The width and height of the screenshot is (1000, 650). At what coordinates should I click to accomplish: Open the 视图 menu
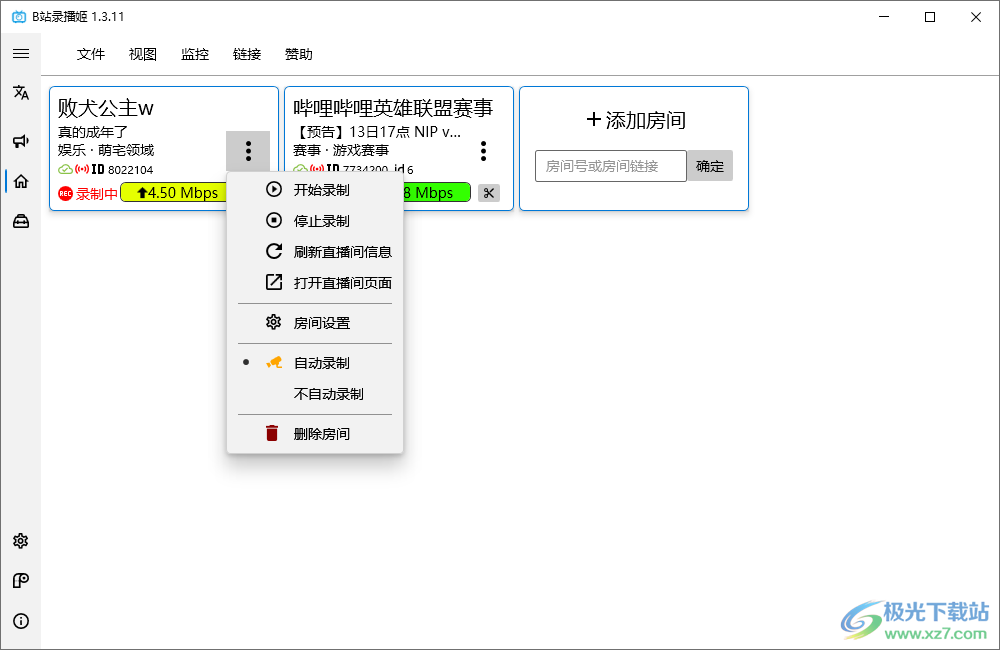(142, 54)
